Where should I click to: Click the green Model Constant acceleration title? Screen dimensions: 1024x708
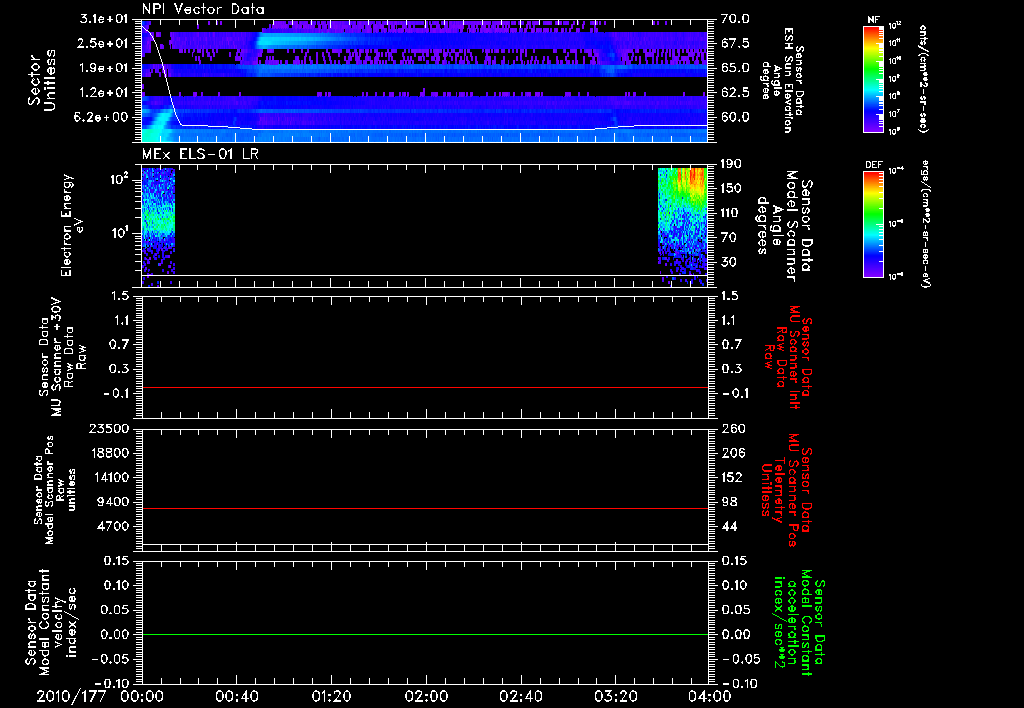pos(798,622)
